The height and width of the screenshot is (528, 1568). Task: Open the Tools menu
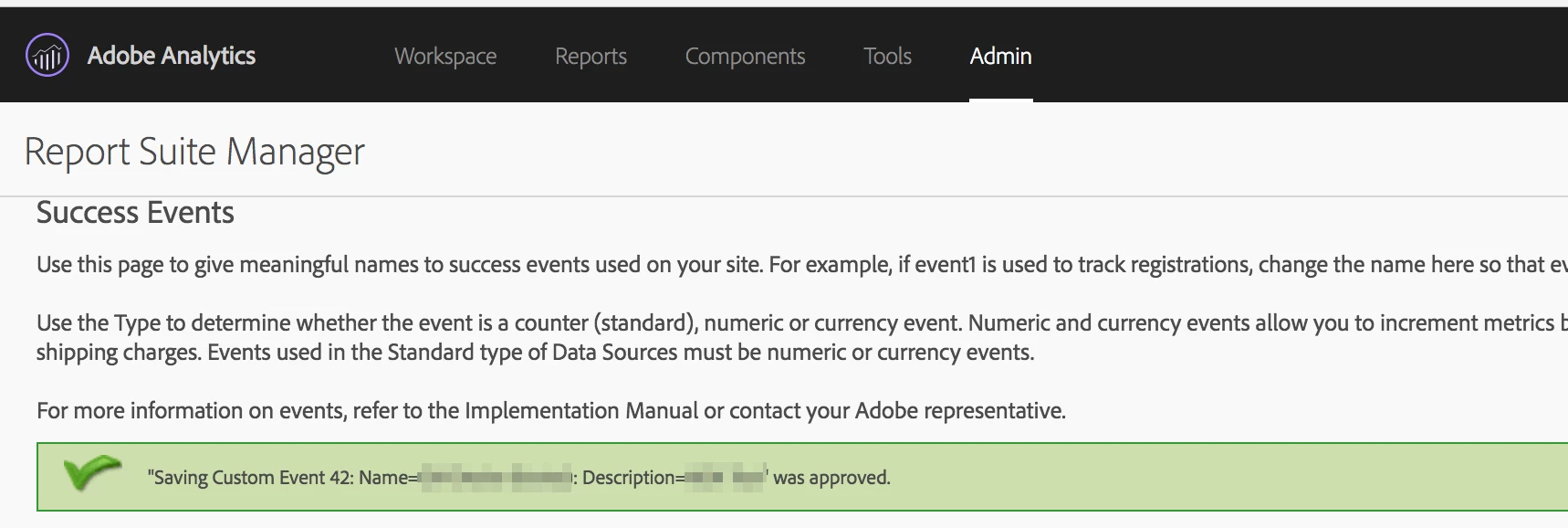[x=887, y=57]
